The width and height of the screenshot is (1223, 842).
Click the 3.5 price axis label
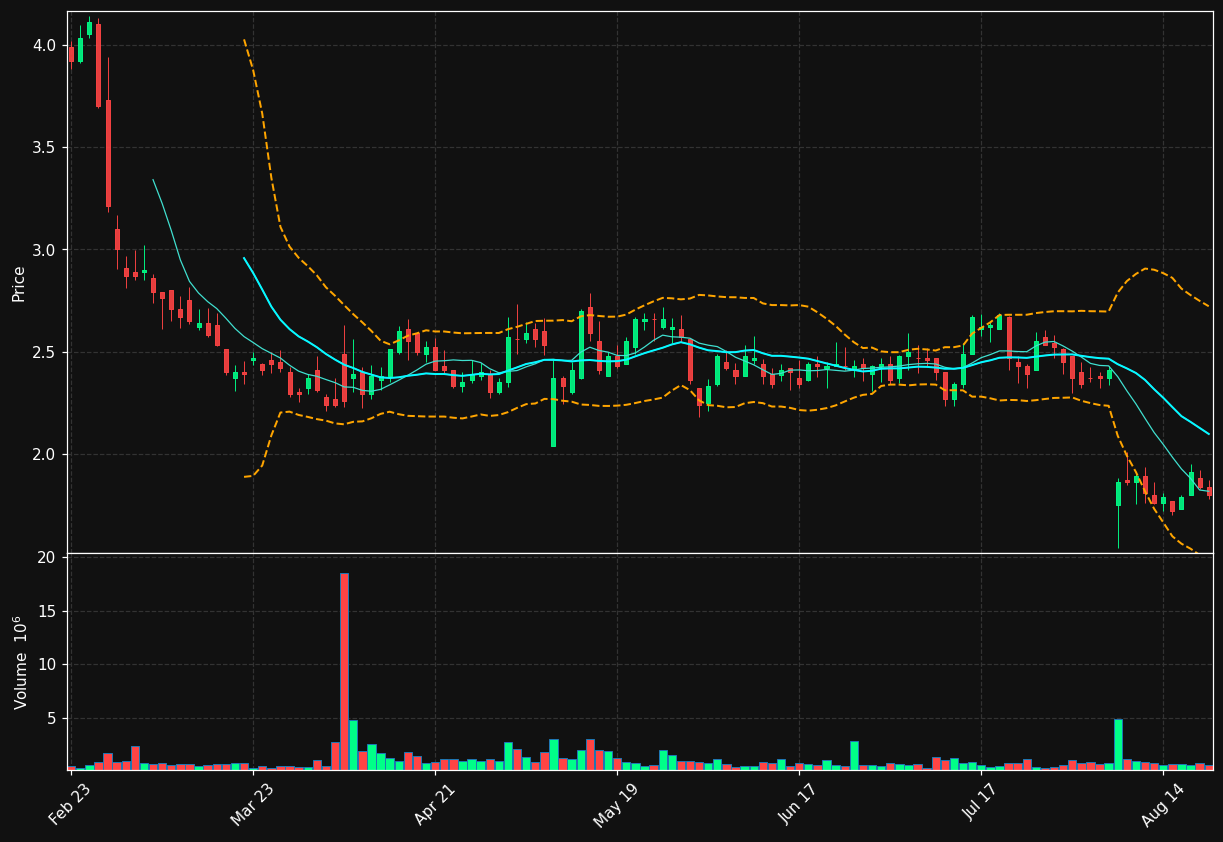pos(45,147)
